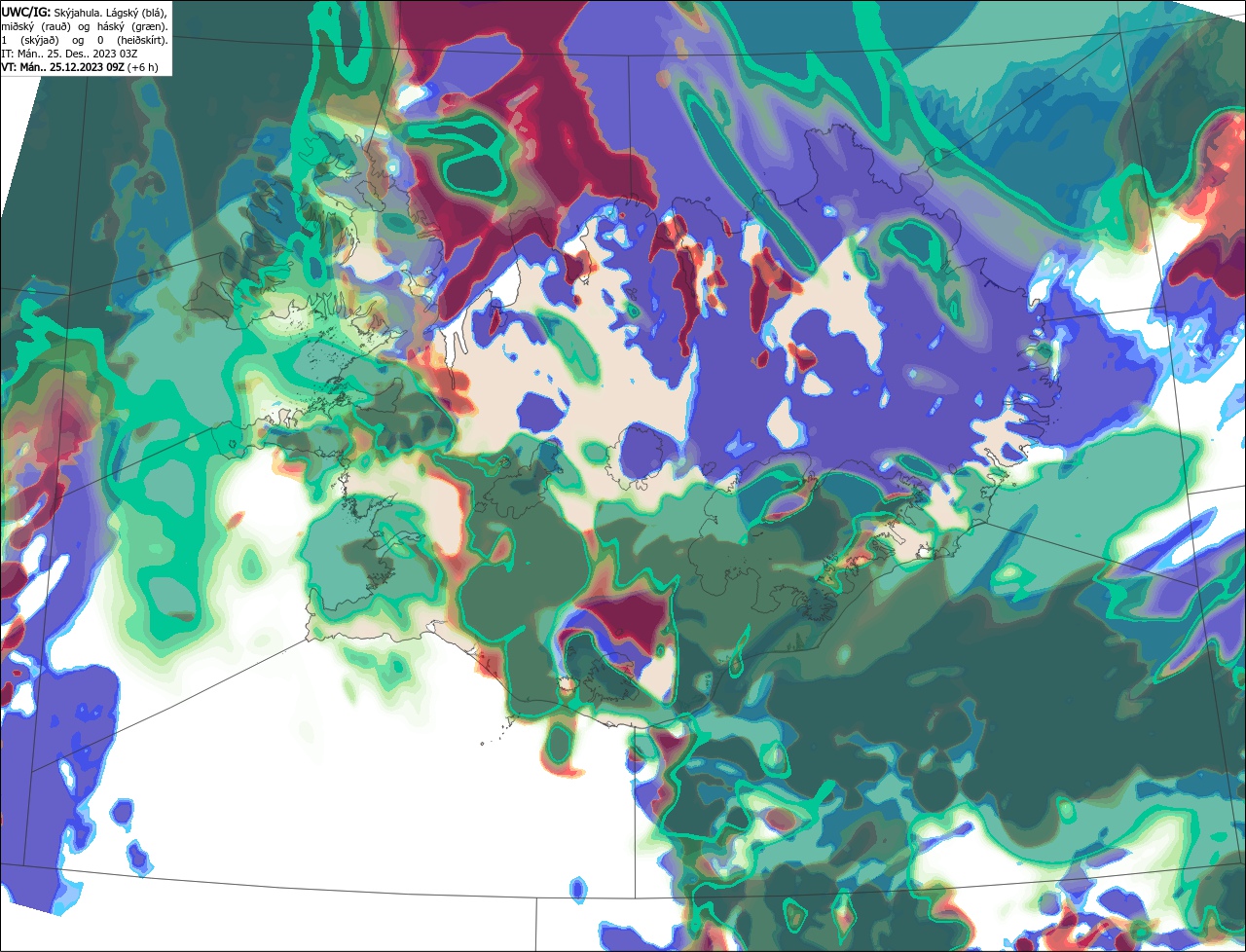Viewport: 1246px width, 952px height.
Task: Click the "IT: Mán.. 25. Des.. 2023 03Z" line
Action: pos(69,54)
